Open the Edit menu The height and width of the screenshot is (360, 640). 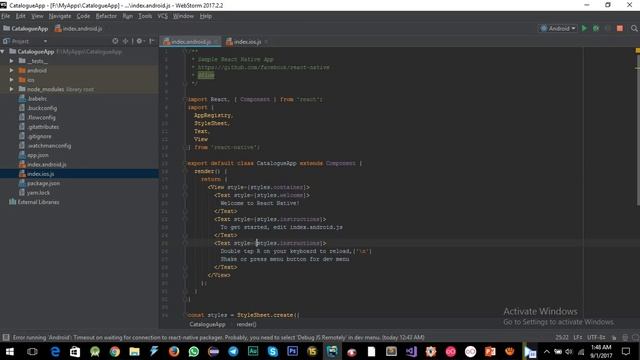pos(20,16)
